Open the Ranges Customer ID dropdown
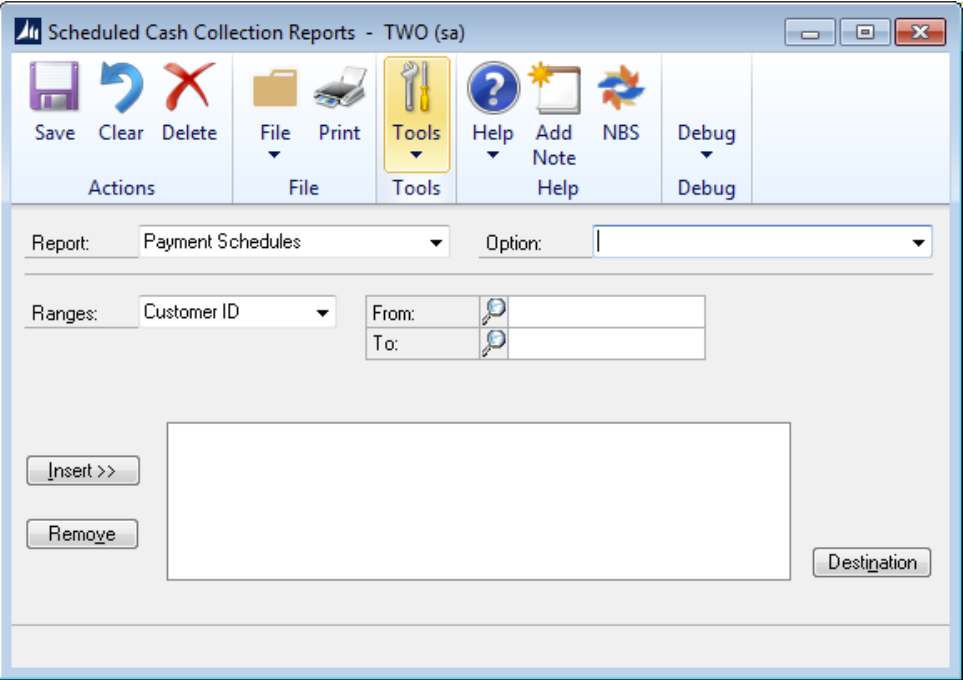 pos(322,313)
